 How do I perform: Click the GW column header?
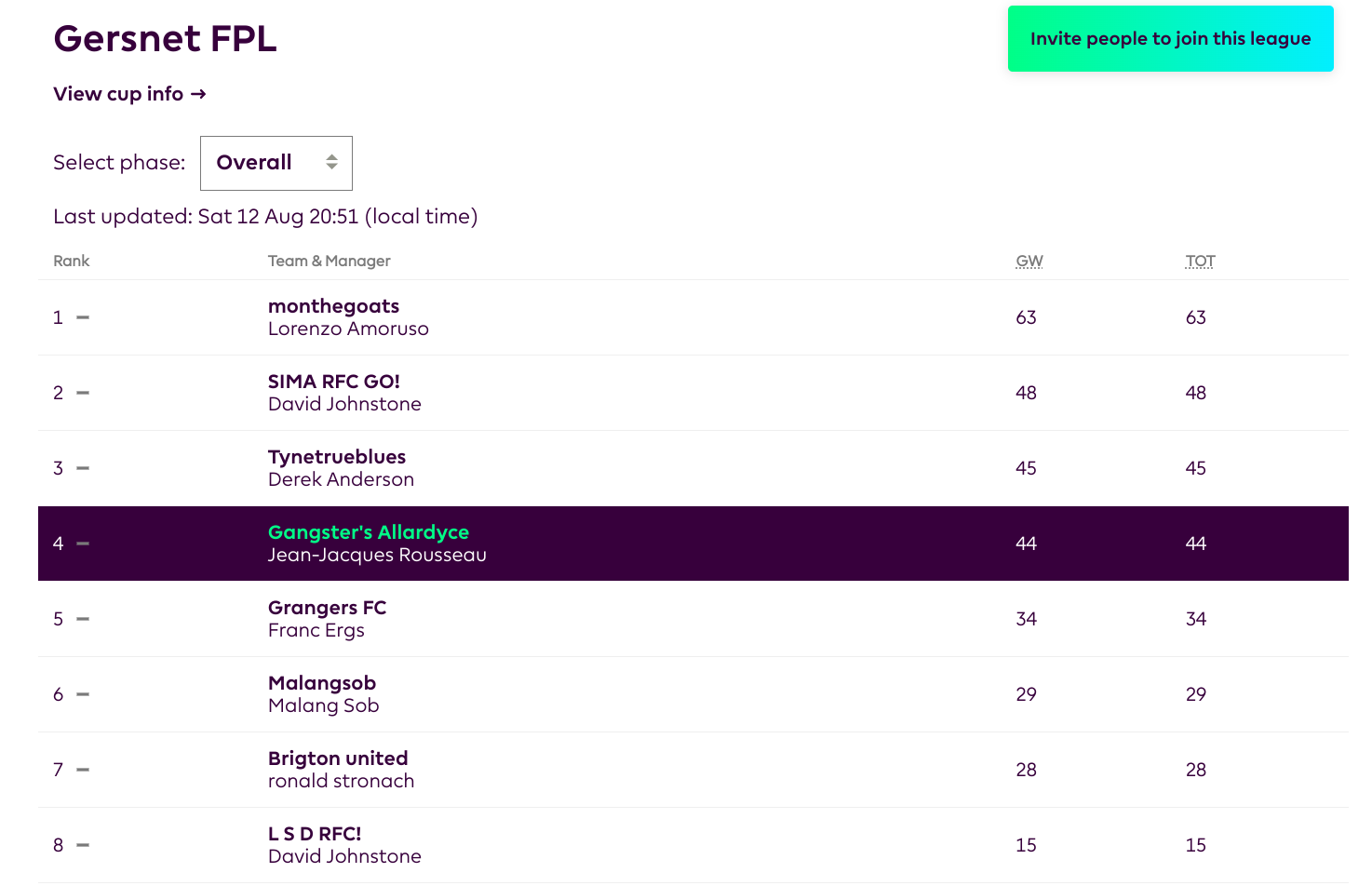[1029, 262]
